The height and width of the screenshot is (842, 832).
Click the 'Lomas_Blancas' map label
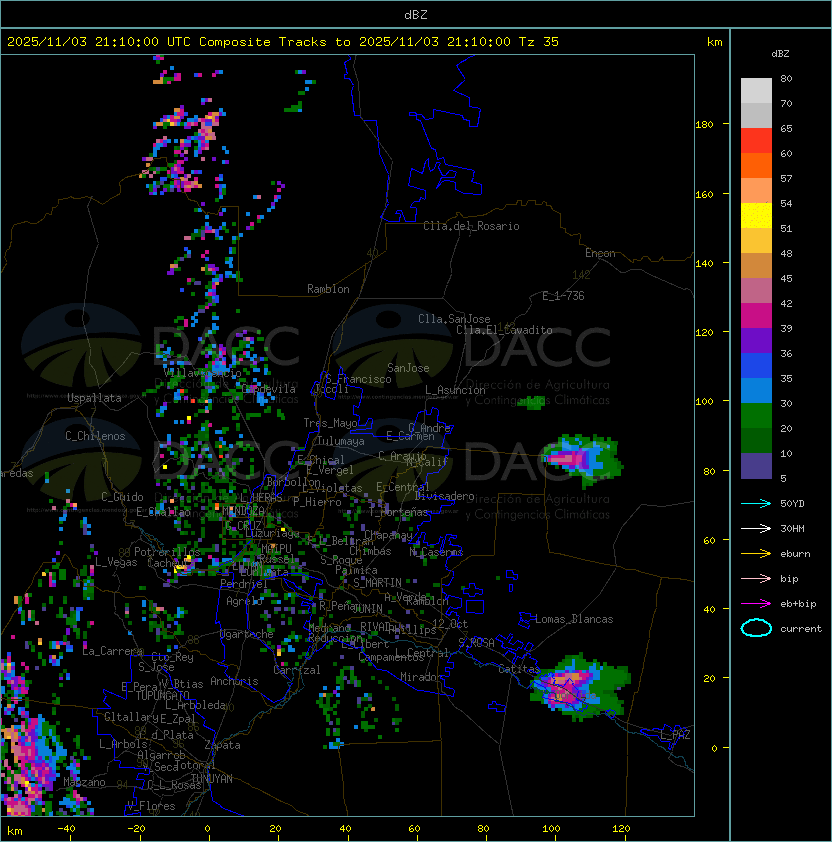574,619
